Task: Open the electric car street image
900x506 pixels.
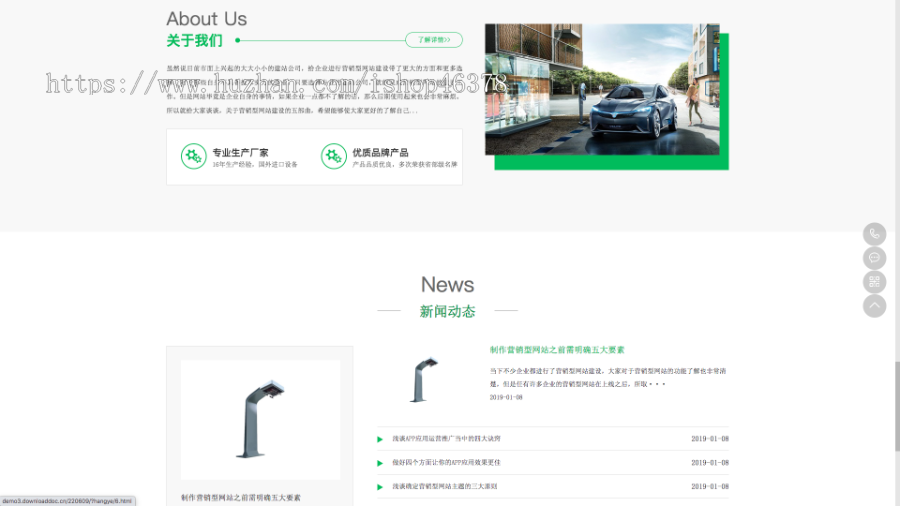Action: (x=602, y=89)
